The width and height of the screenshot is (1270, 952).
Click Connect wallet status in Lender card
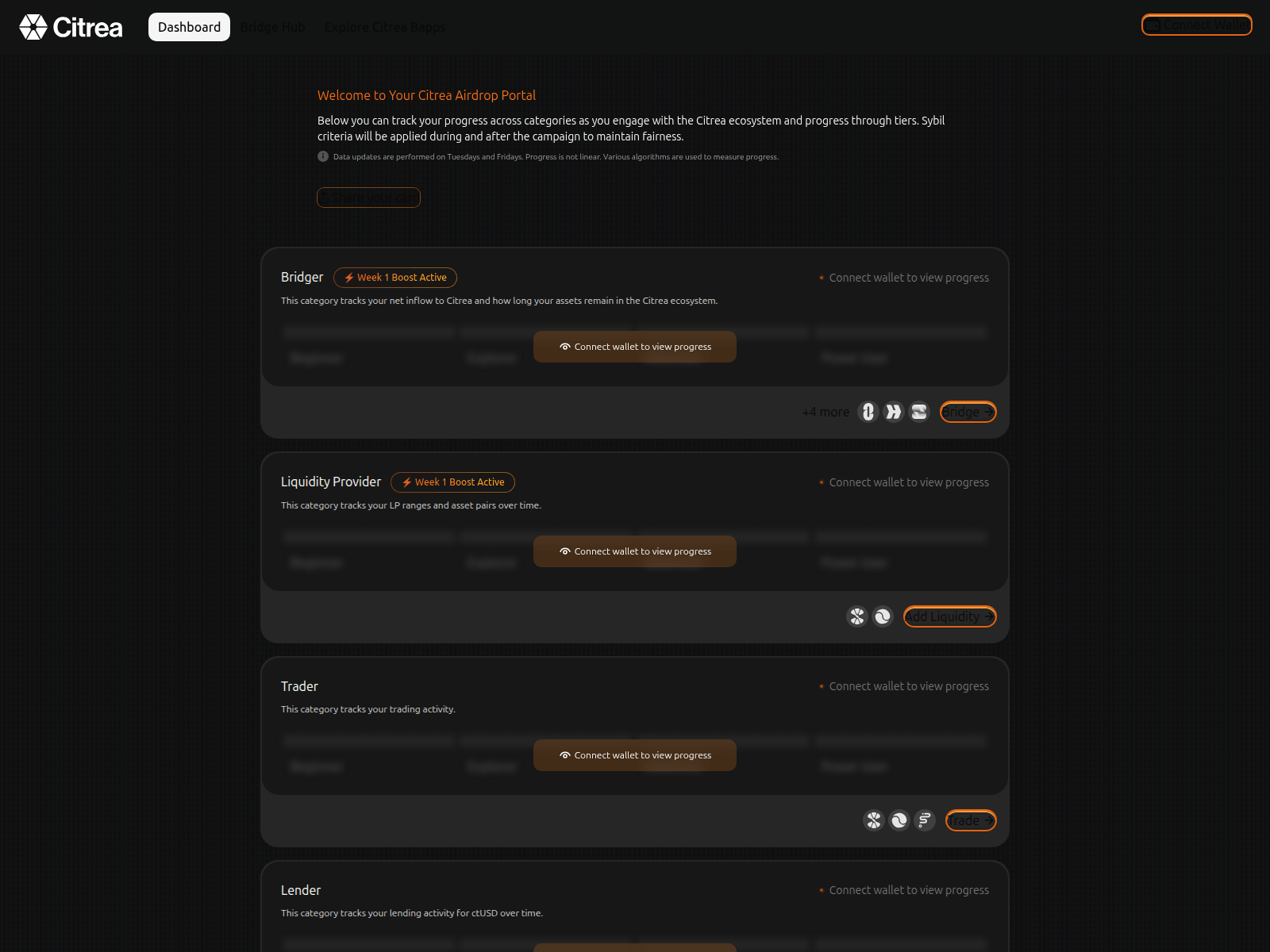click(908, 889)
